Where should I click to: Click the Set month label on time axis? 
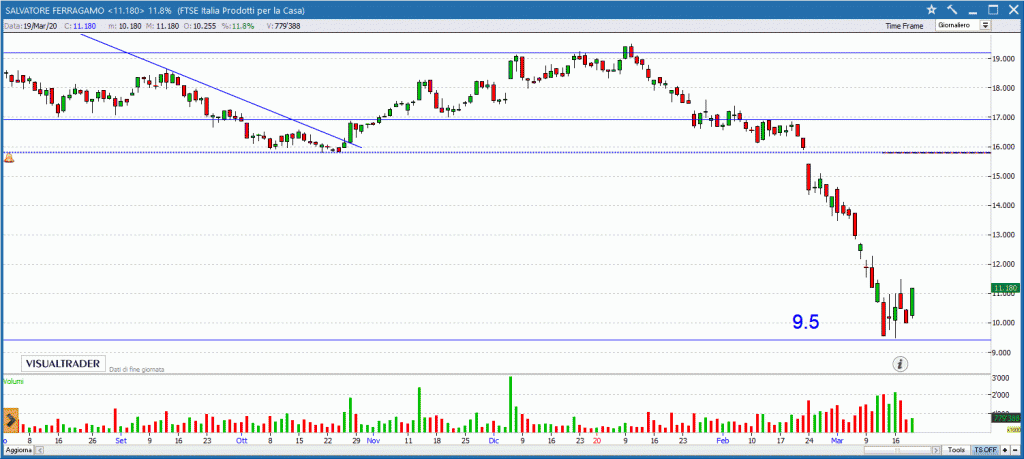pos(121,441)
